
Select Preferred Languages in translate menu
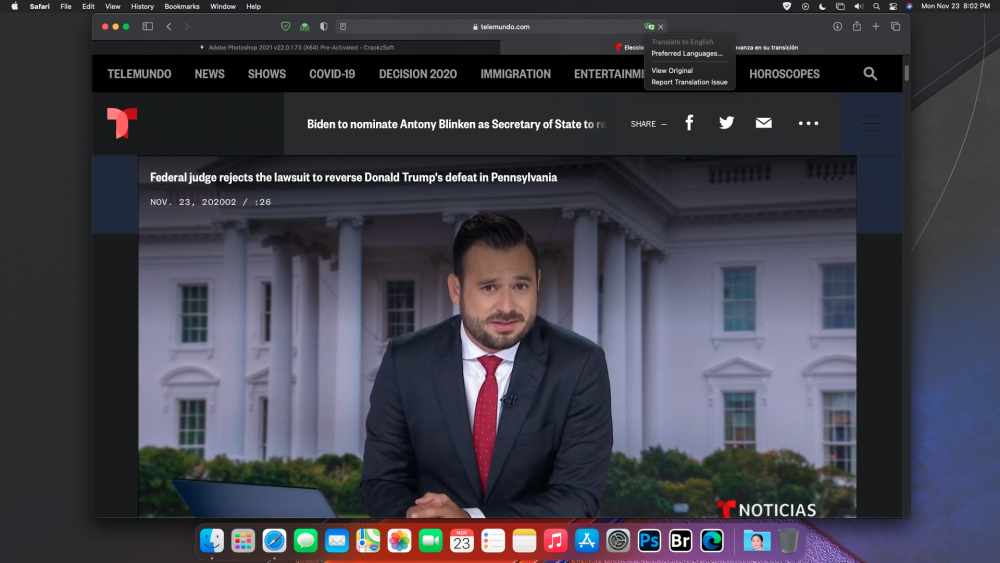pos(687,54)
